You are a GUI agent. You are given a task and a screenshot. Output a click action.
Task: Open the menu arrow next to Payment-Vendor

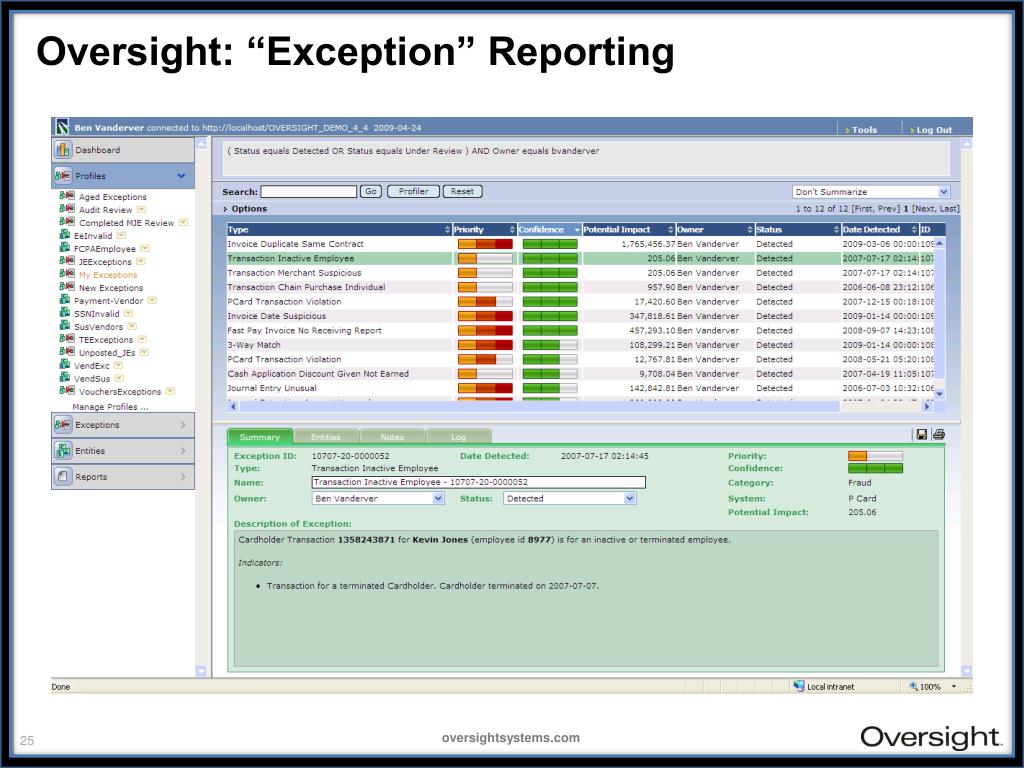coord(152,300)
